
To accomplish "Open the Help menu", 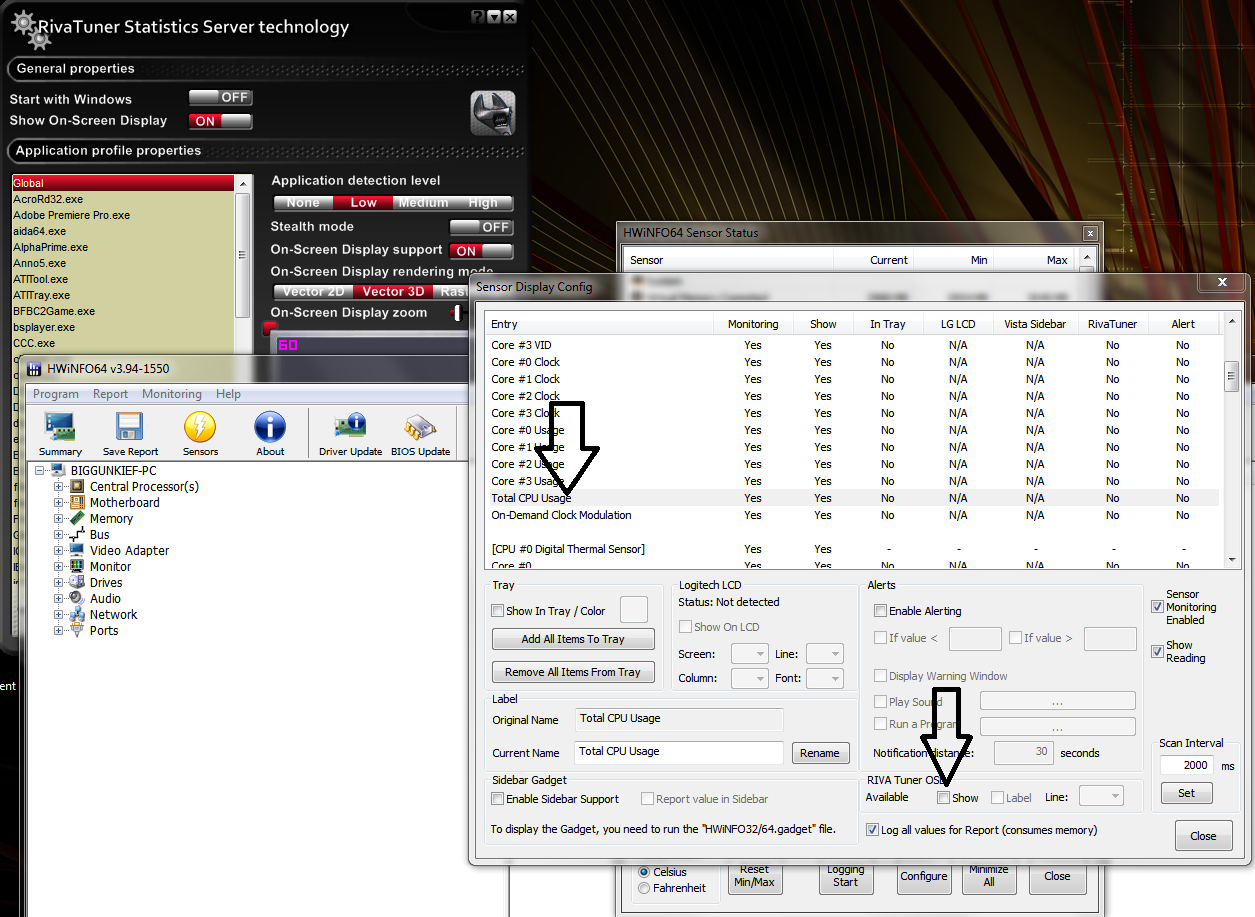I will point(229,394).
